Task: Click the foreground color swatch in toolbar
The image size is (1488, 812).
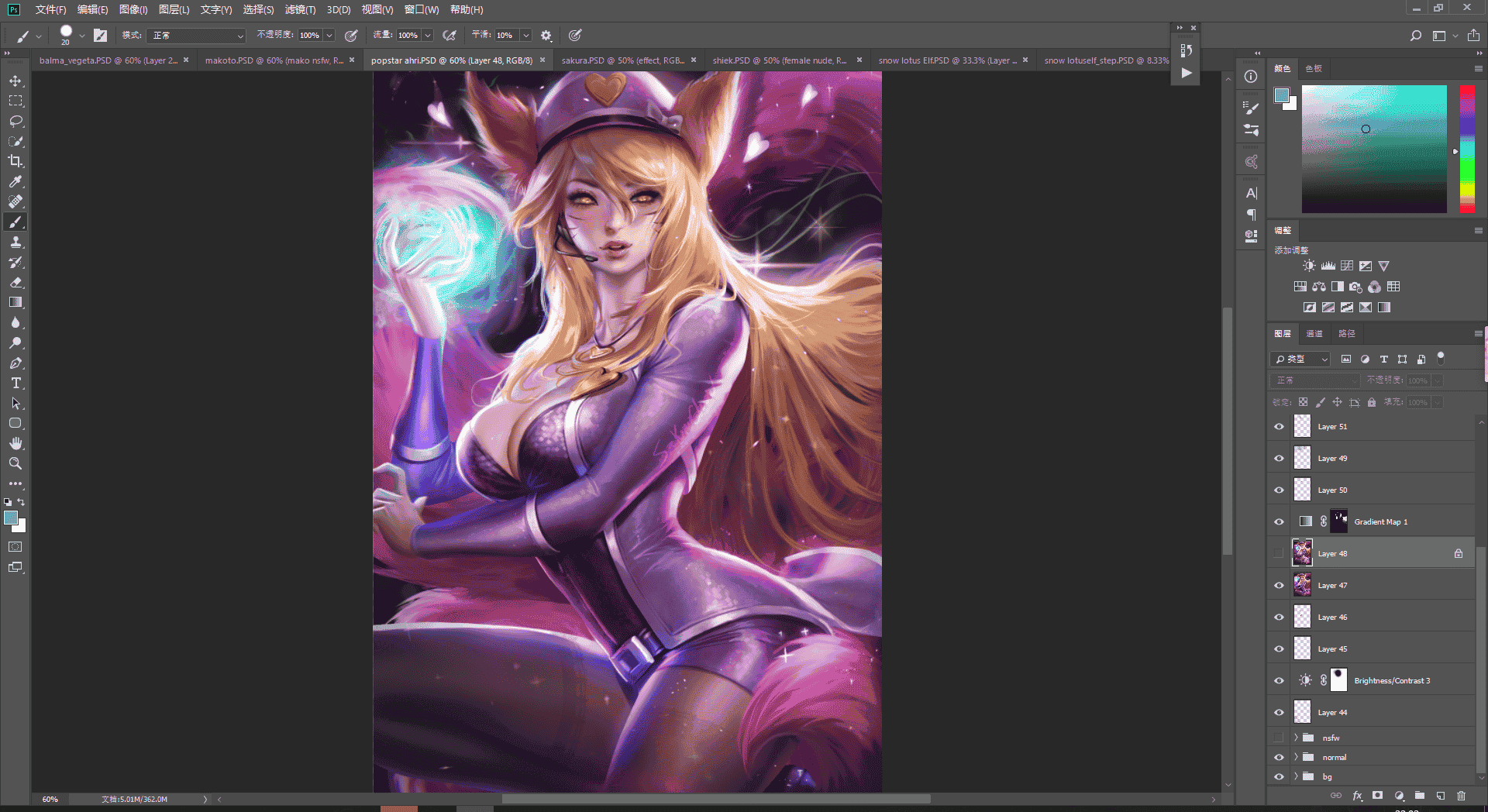Action: pos(11,518)
